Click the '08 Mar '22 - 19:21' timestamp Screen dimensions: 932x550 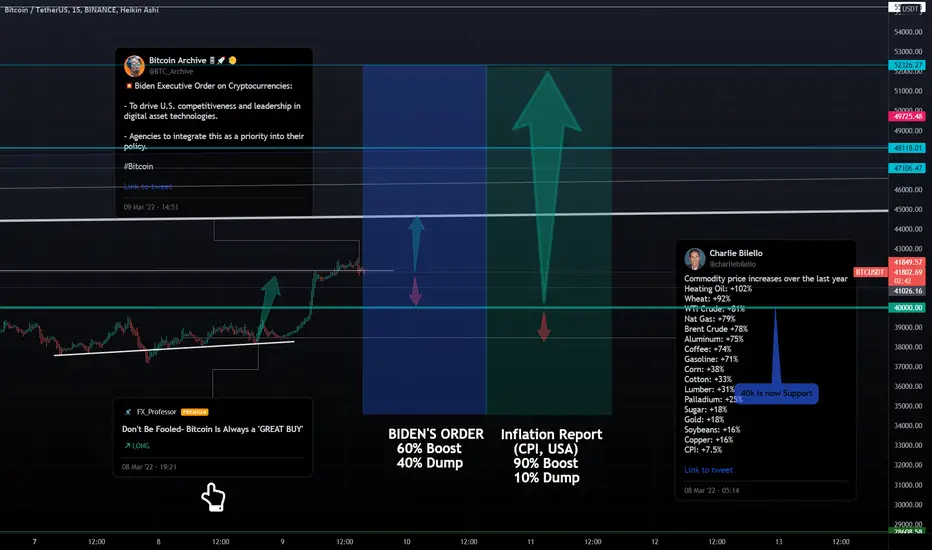[149, 467]
